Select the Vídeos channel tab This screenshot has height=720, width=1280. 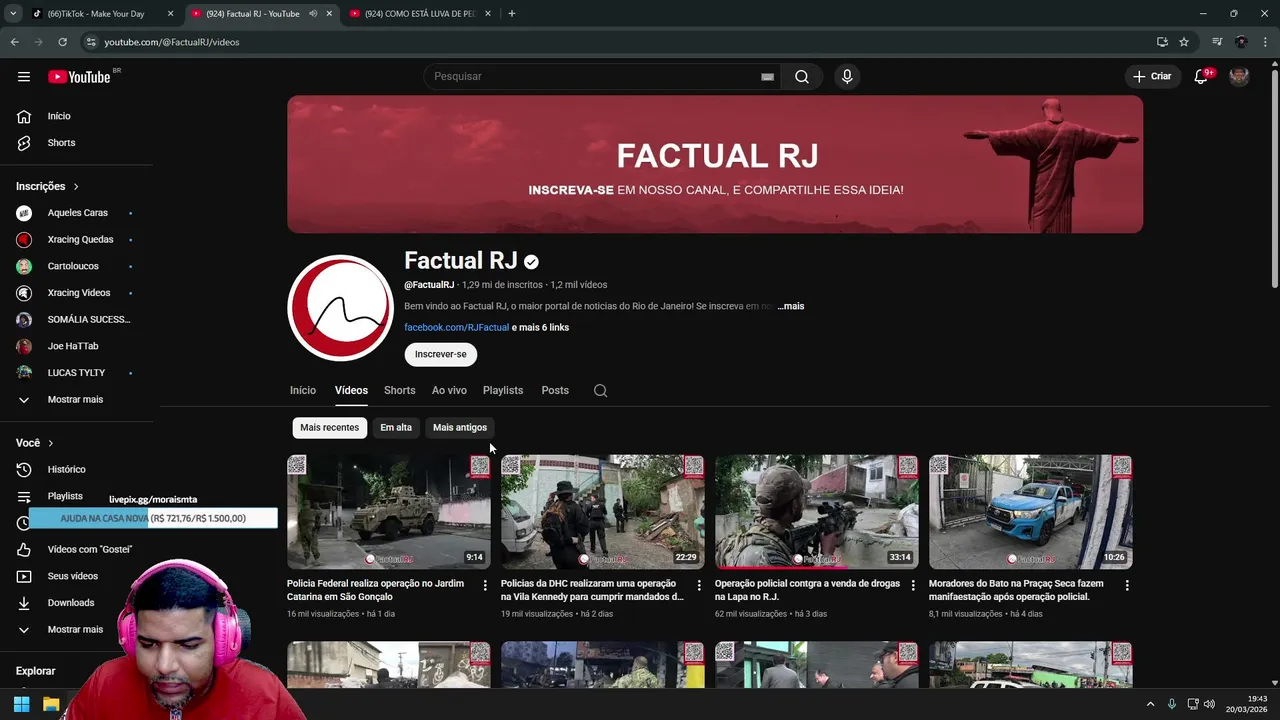coord(351,390)
